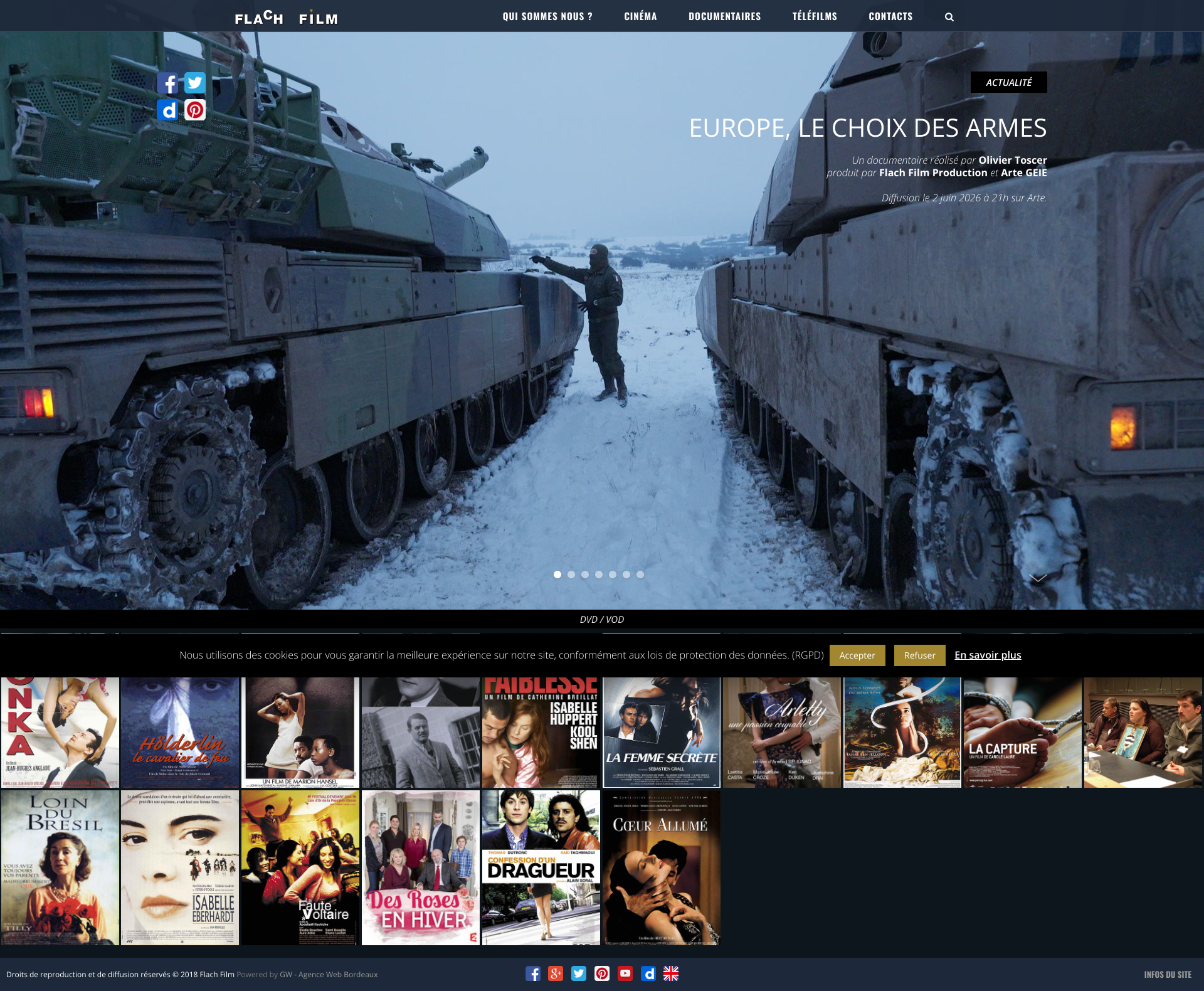Open Des Roses en Hiver poster
The width and height of the screenshot is (1204, 991).
tap(421, 867)
